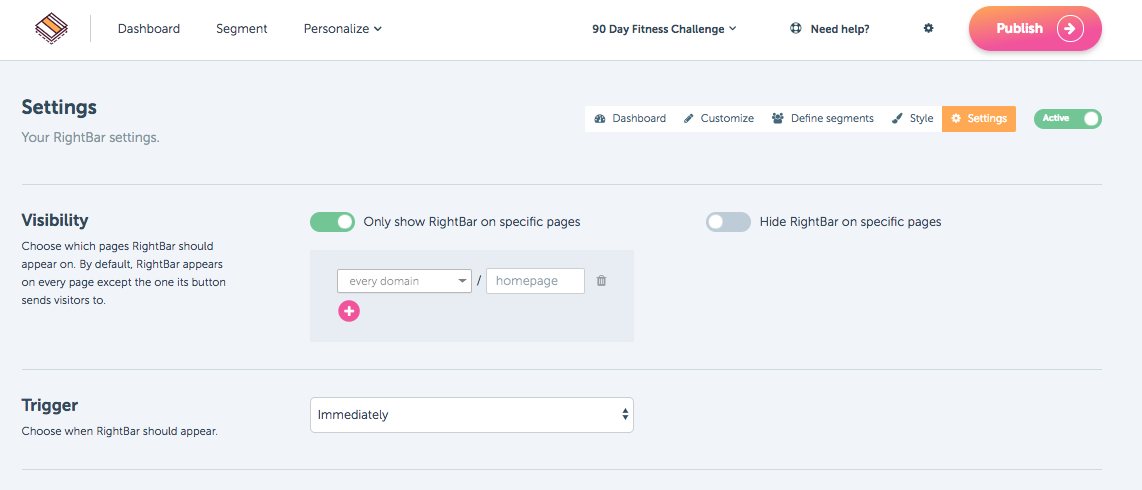1142x490 pixels.
Task: Open the every domain dropdown
Action: click(404, 280)
